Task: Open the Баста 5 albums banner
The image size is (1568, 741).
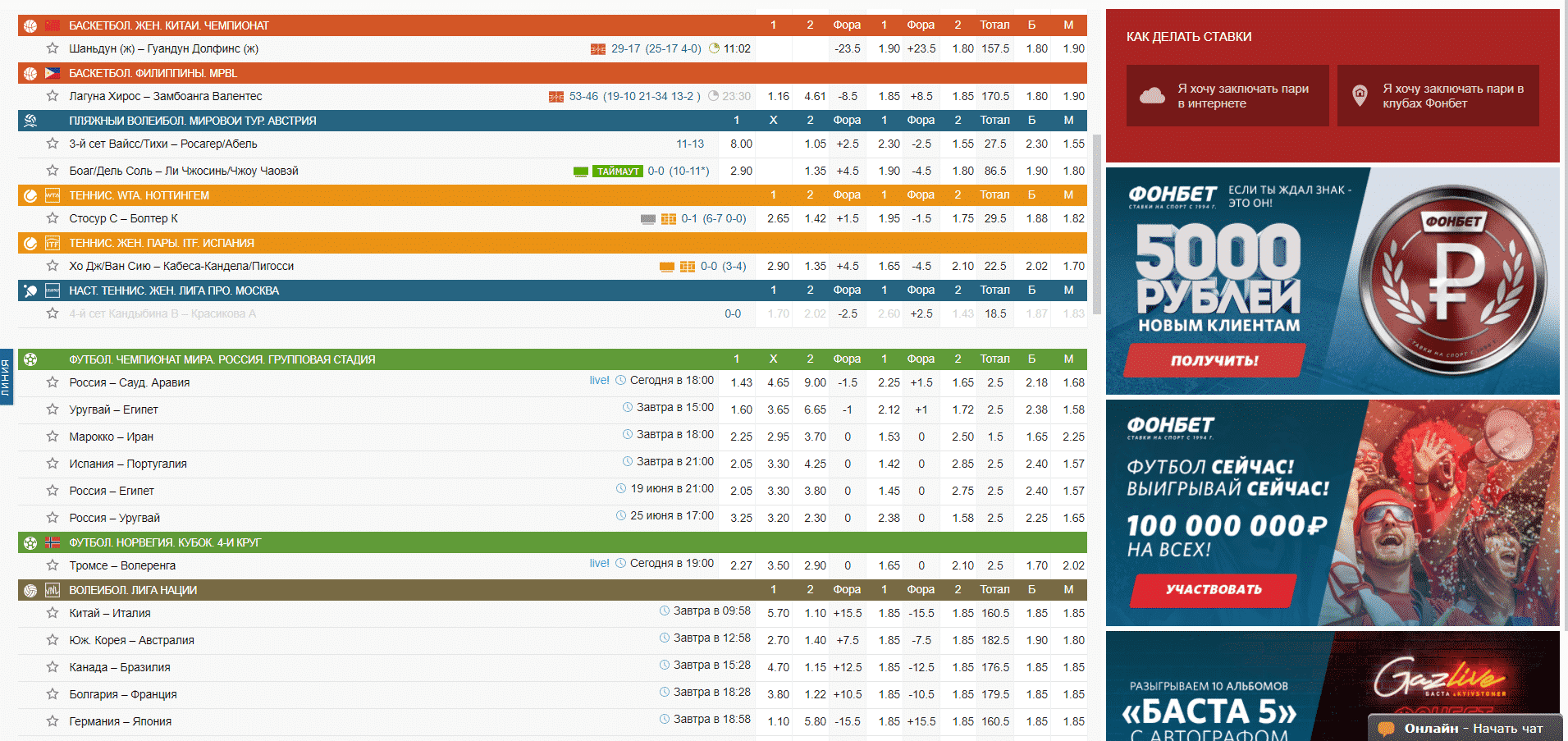Action: 1333,686
